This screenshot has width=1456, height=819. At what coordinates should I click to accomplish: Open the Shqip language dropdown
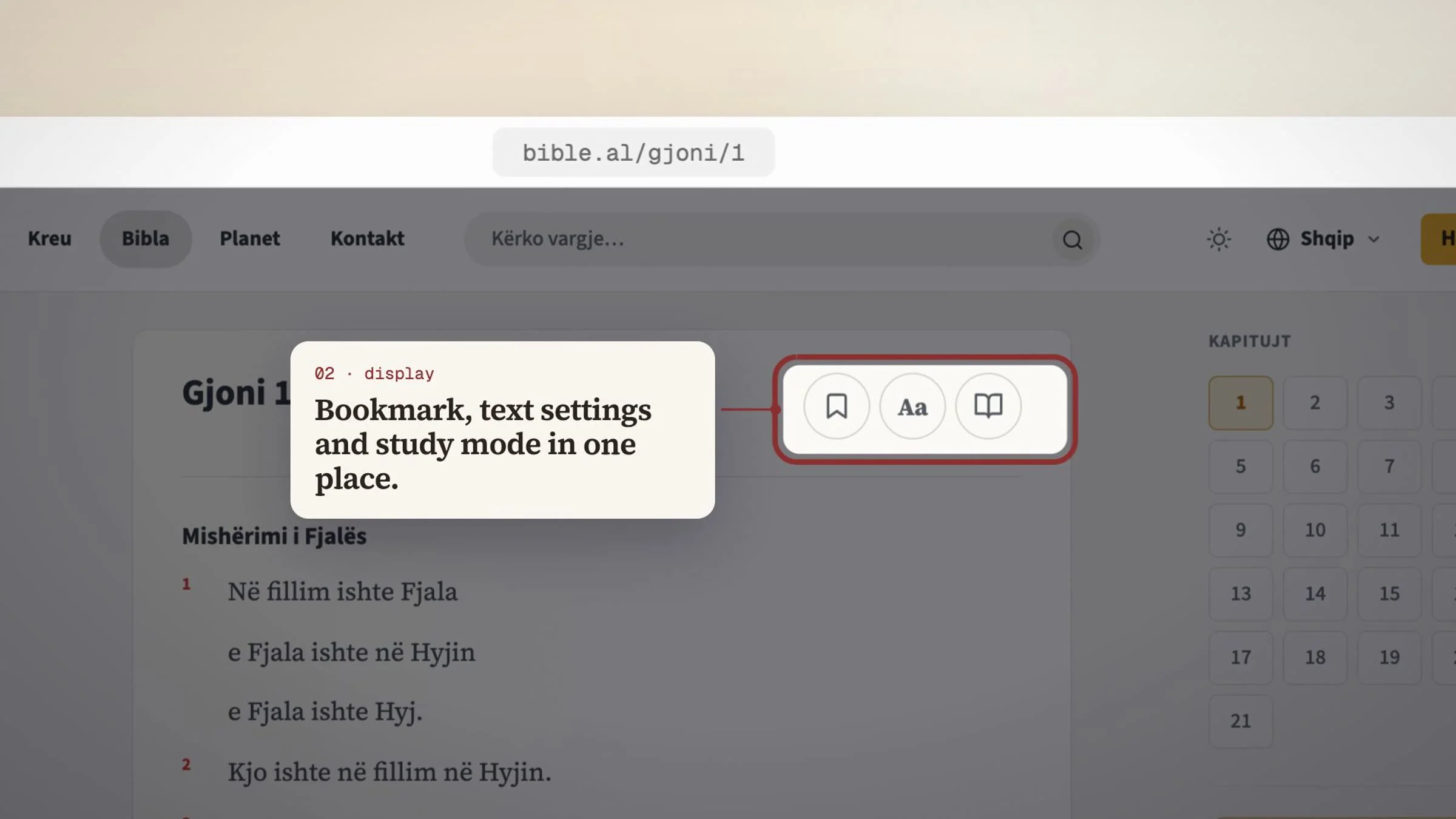[1323, 239]
